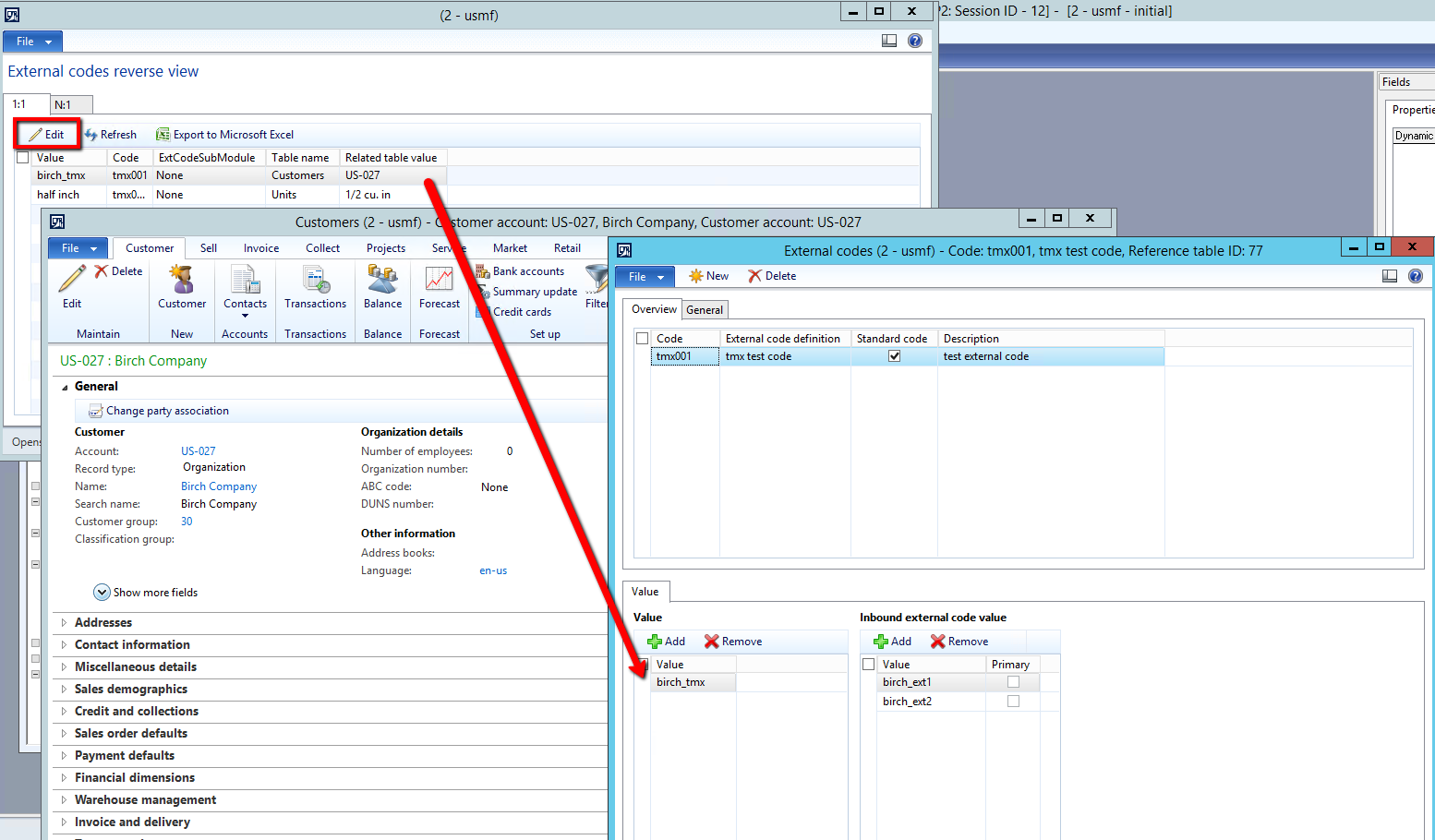Open the Projects ribbon tab
Viewport: 1435px width, 840px height.
(386, 248)
